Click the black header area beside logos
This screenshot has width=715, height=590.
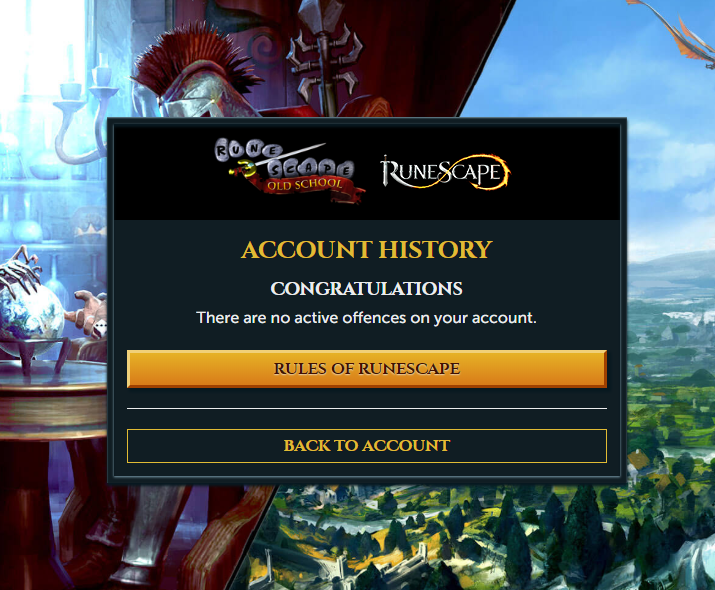(164, 173)
